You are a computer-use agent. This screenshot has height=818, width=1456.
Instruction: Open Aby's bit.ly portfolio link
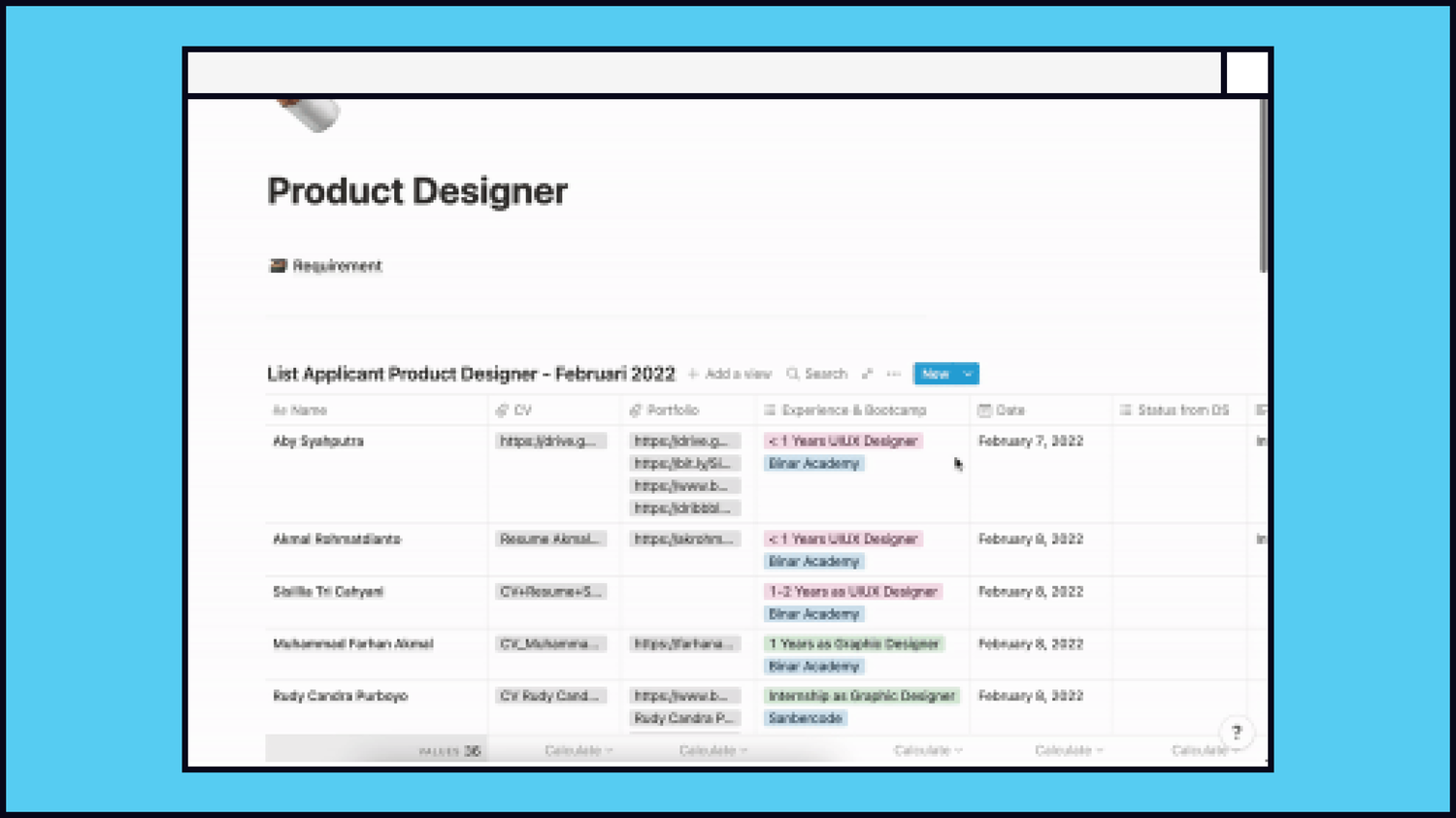click(684, 464)
